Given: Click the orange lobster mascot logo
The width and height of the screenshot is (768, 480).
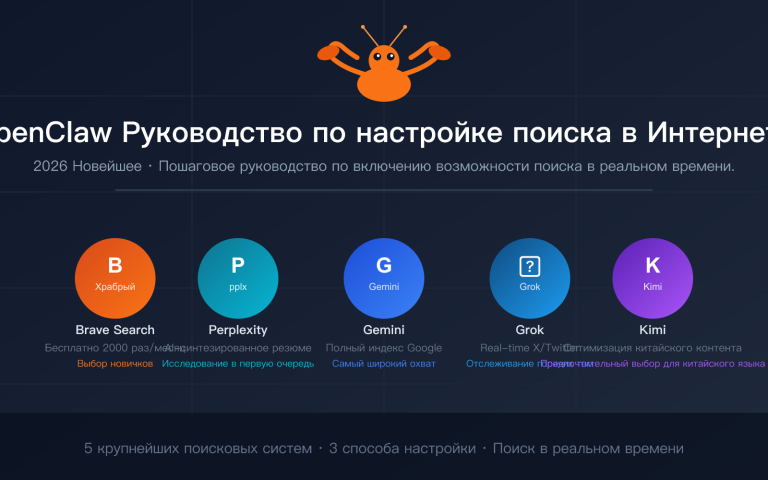Looking at the screenshot, I should 384,64.
